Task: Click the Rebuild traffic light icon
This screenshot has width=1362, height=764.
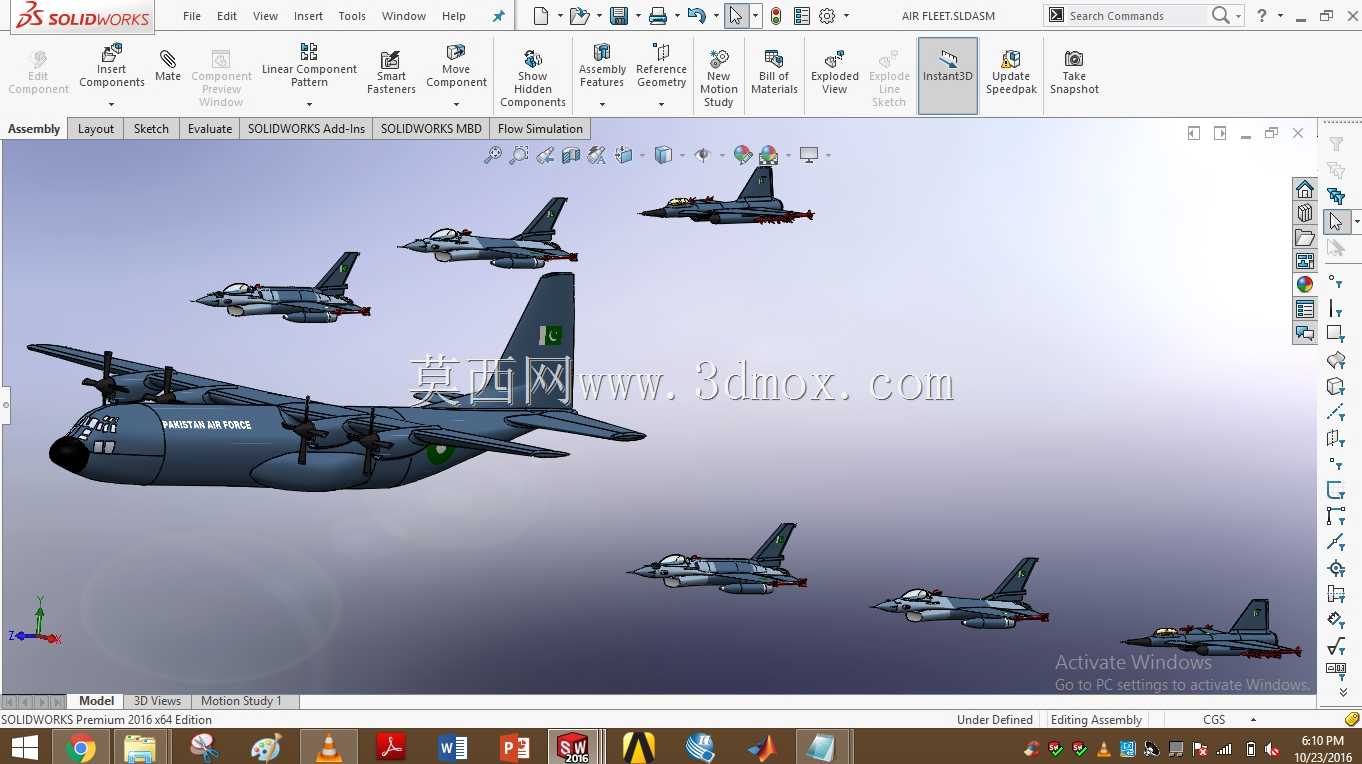Action: pyautogui.click(x=775, y=16)
